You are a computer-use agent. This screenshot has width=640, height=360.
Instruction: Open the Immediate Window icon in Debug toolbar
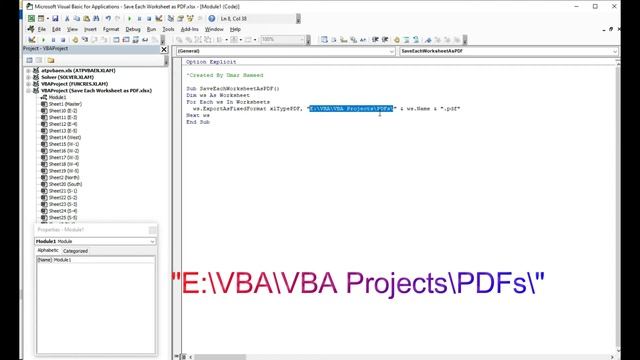point(126,40)
